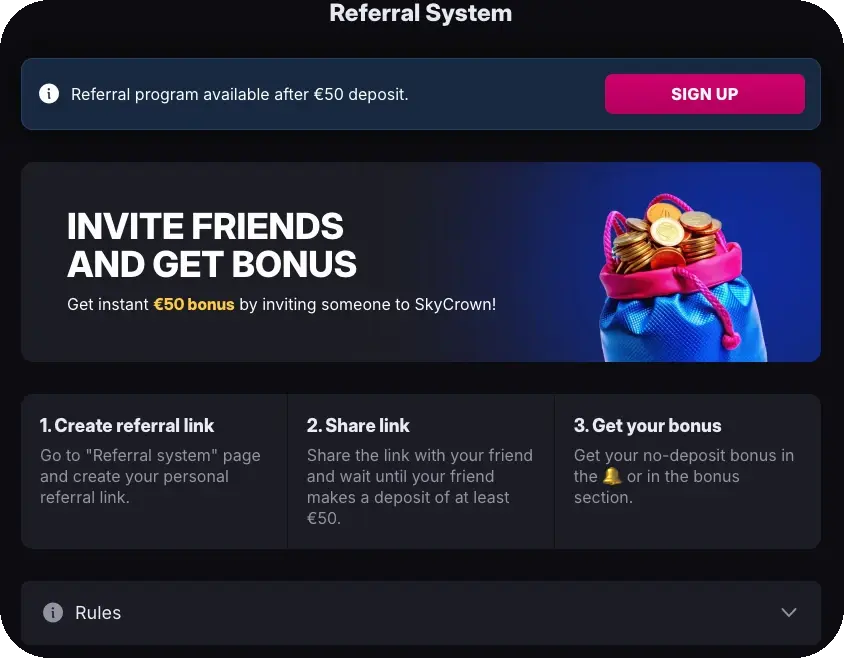
Task: Select the '3. Get your bonus' heading
Action: click(647, 425)
